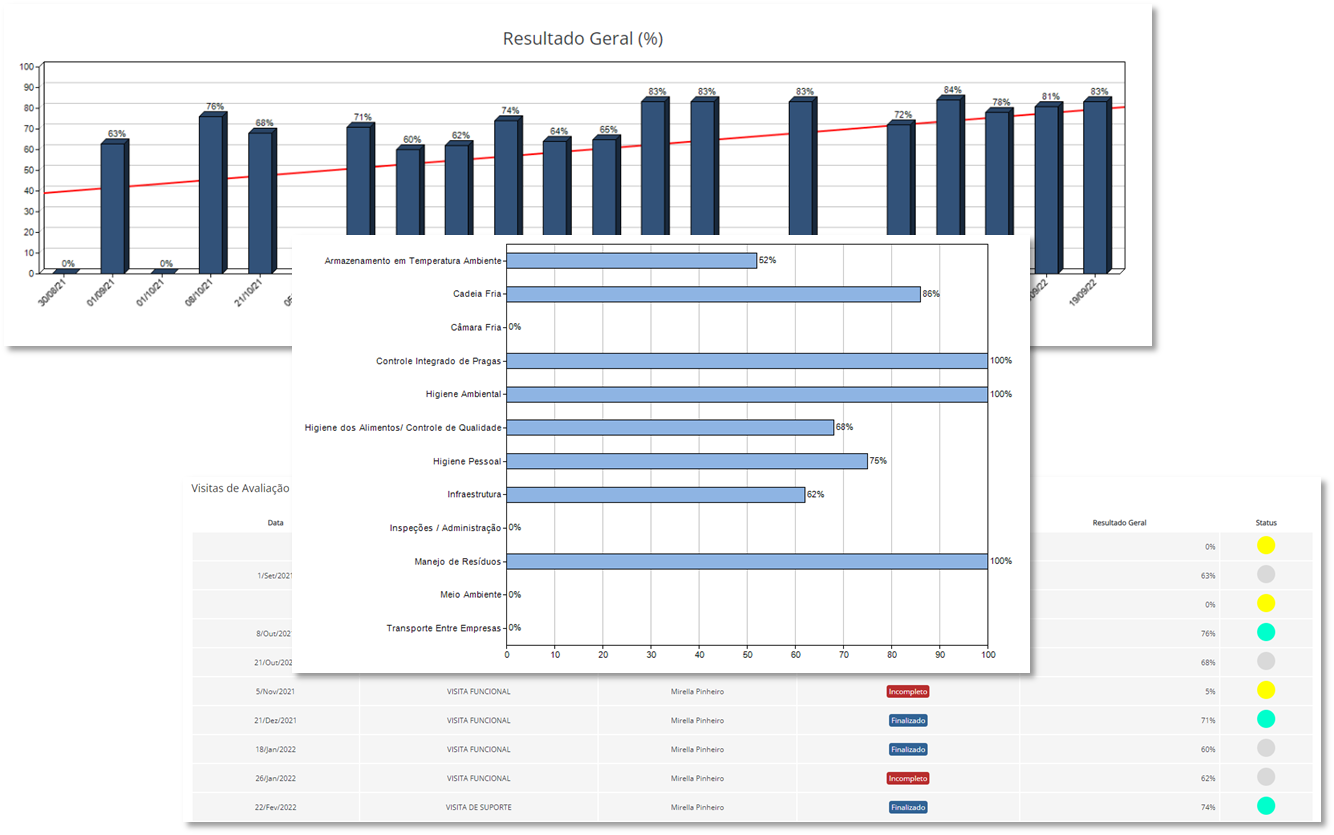
Task: Click Mirella Pinheiro in the 22/Fev/2022 row
Action: (x=697, y=807)
